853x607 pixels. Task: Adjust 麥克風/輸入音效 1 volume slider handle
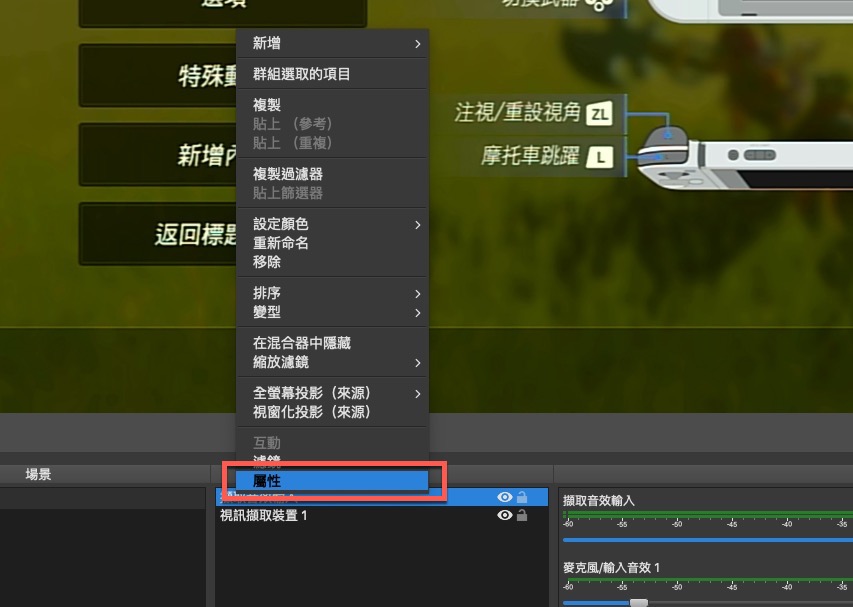click(x=639, y=603)
